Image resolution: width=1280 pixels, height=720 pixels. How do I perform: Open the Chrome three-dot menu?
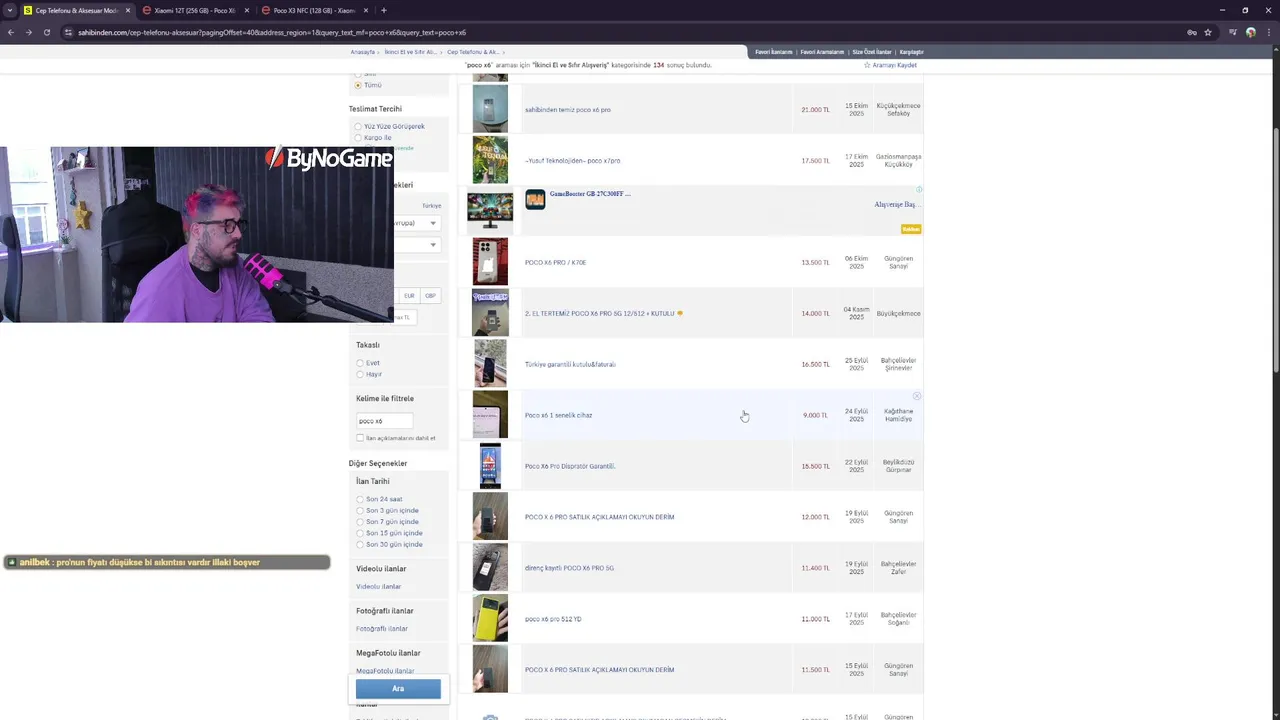pyautogui.click(x=1268, y=32)
